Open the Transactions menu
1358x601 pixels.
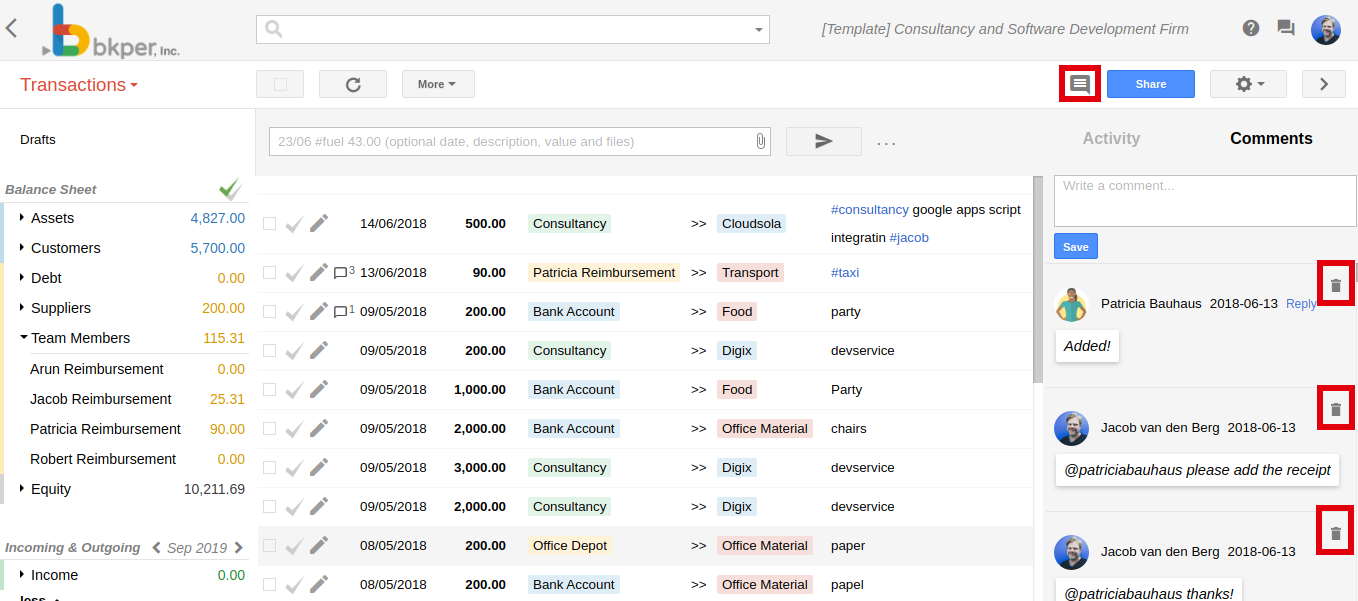point(78,85)
